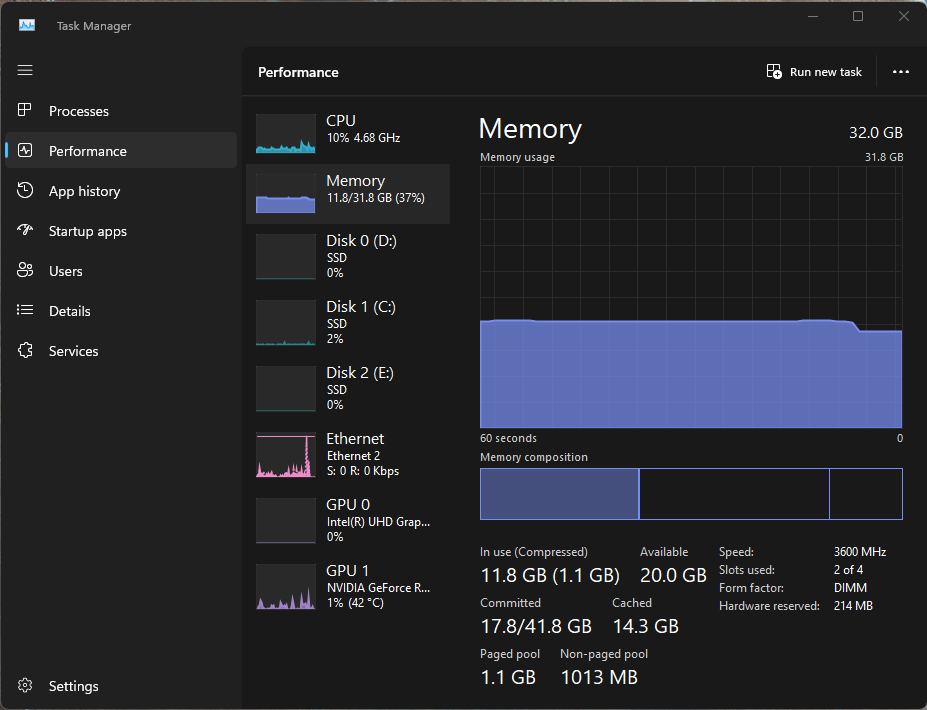Select Disk 1 (C:) SSD entry

tap(347, 322)
